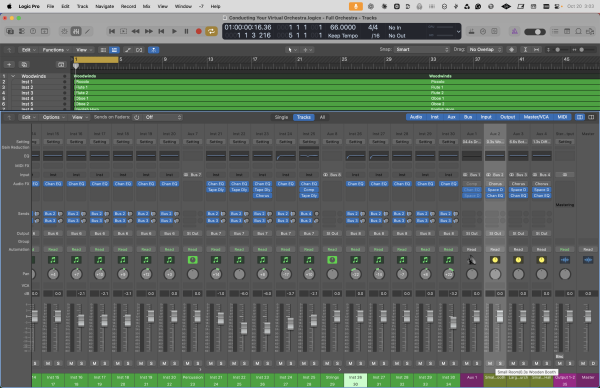The height and width of the screenshot is (388, 600).
Task: Open the Tracks area Functions menu
Action: coord(55,50)
